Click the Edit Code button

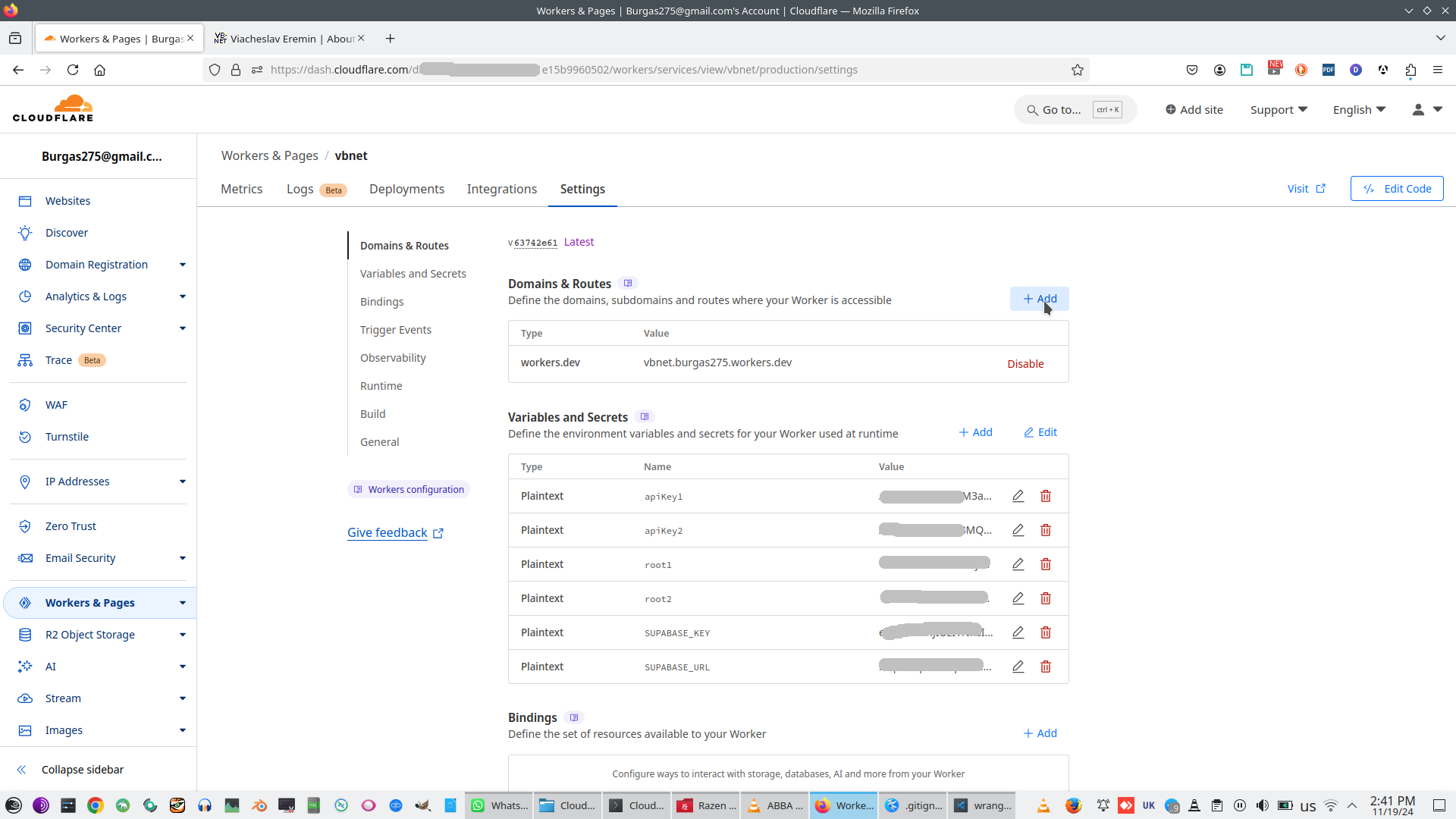1397,189
